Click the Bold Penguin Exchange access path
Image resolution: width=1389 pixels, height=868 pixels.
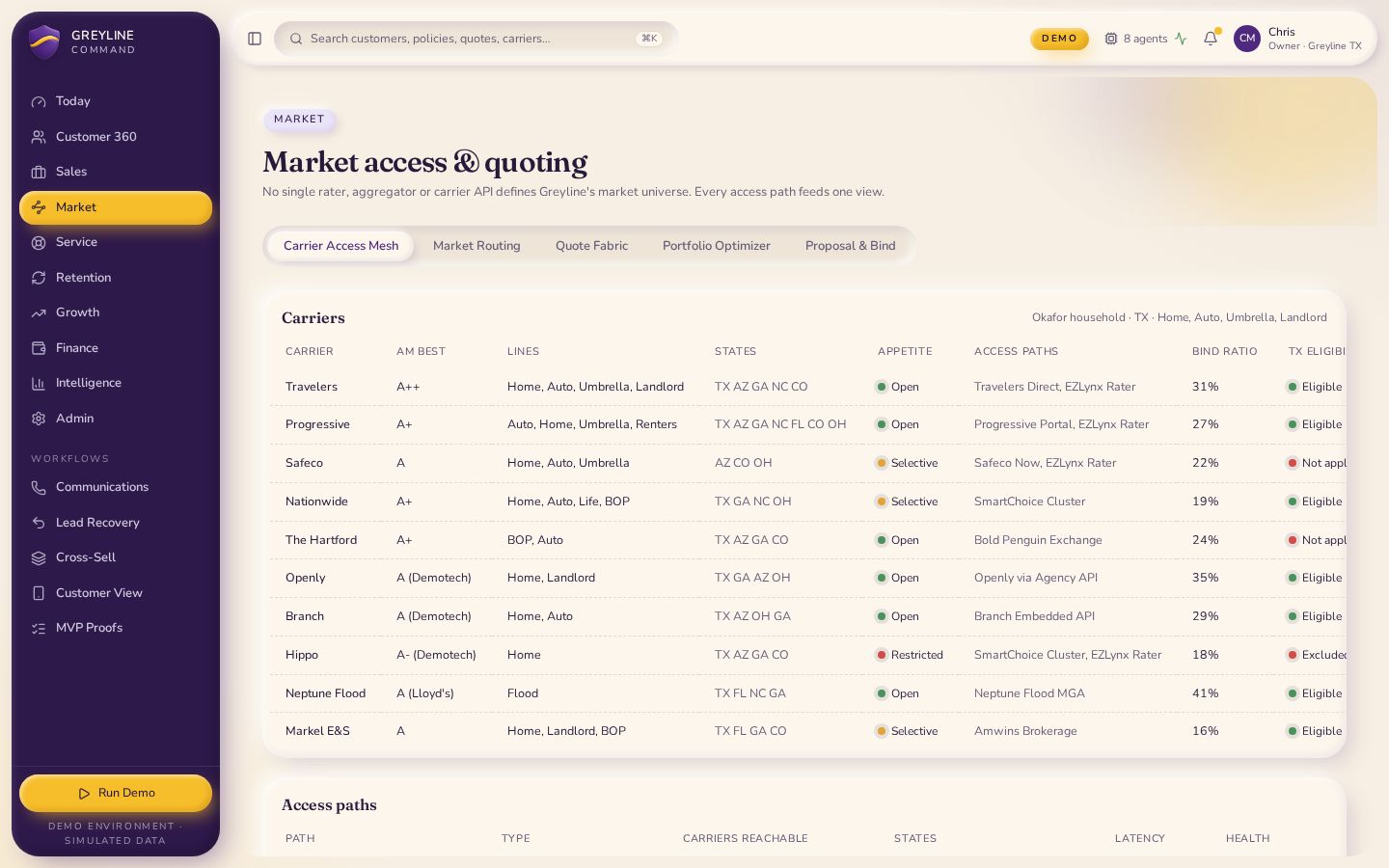point(1038,540)
